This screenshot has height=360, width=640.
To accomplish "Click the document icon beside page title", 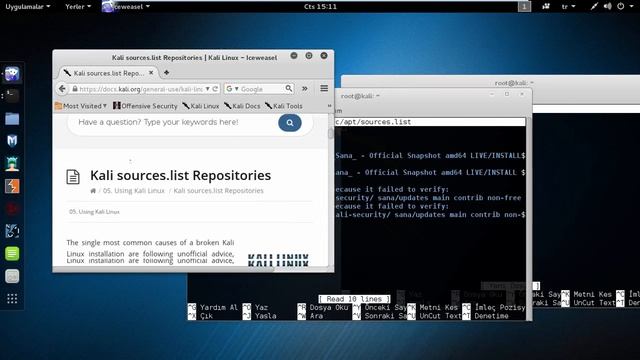I will pos(73,177).
